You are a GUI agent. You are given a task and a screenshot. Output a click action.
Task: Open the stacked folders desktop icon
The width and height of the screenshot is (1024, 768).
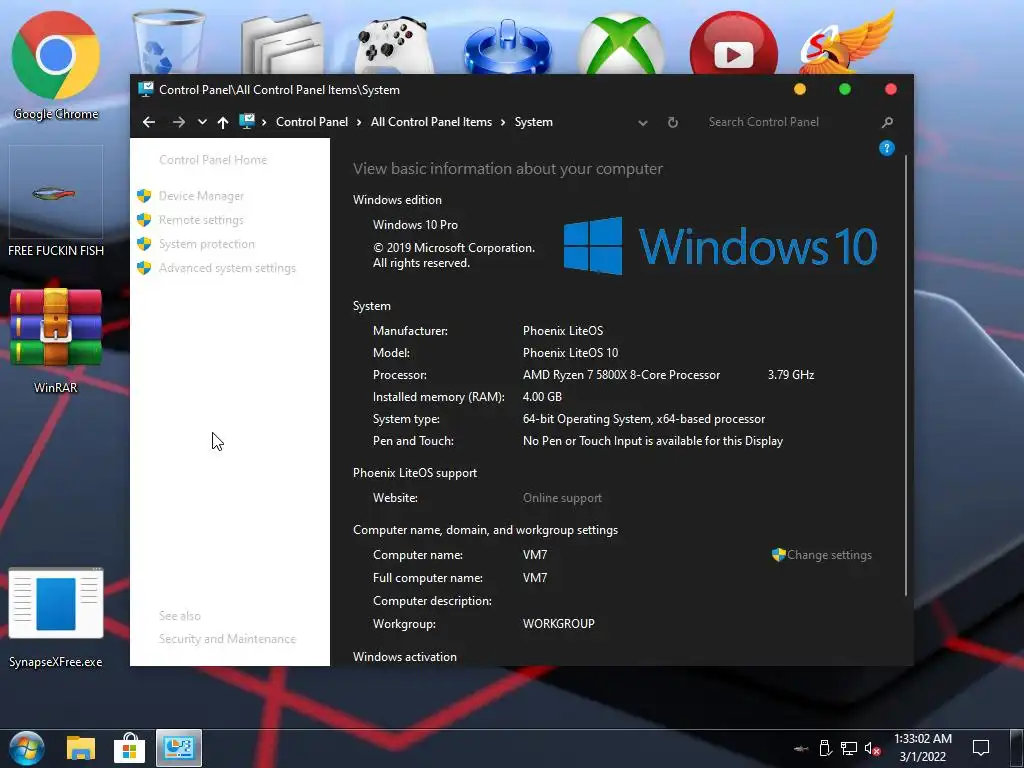(x=282, y=43)
